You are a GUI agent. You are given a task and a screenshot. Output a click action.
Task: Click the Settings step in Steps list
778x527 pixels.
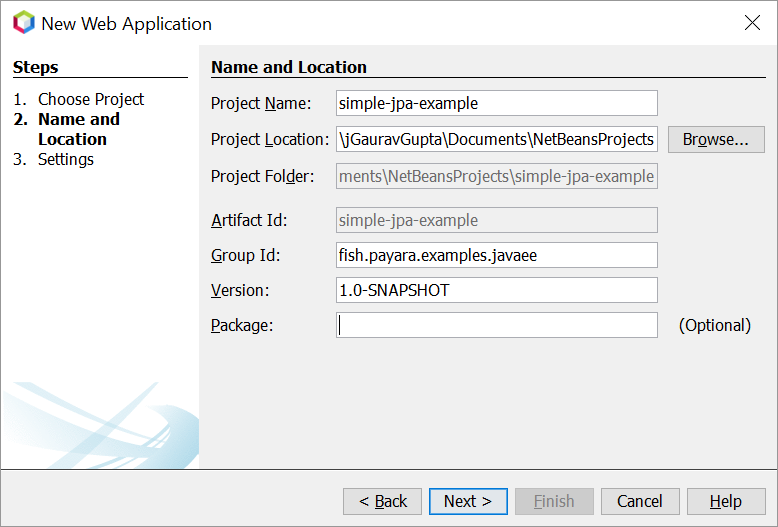pyautogui.click(x=65, y=159)
